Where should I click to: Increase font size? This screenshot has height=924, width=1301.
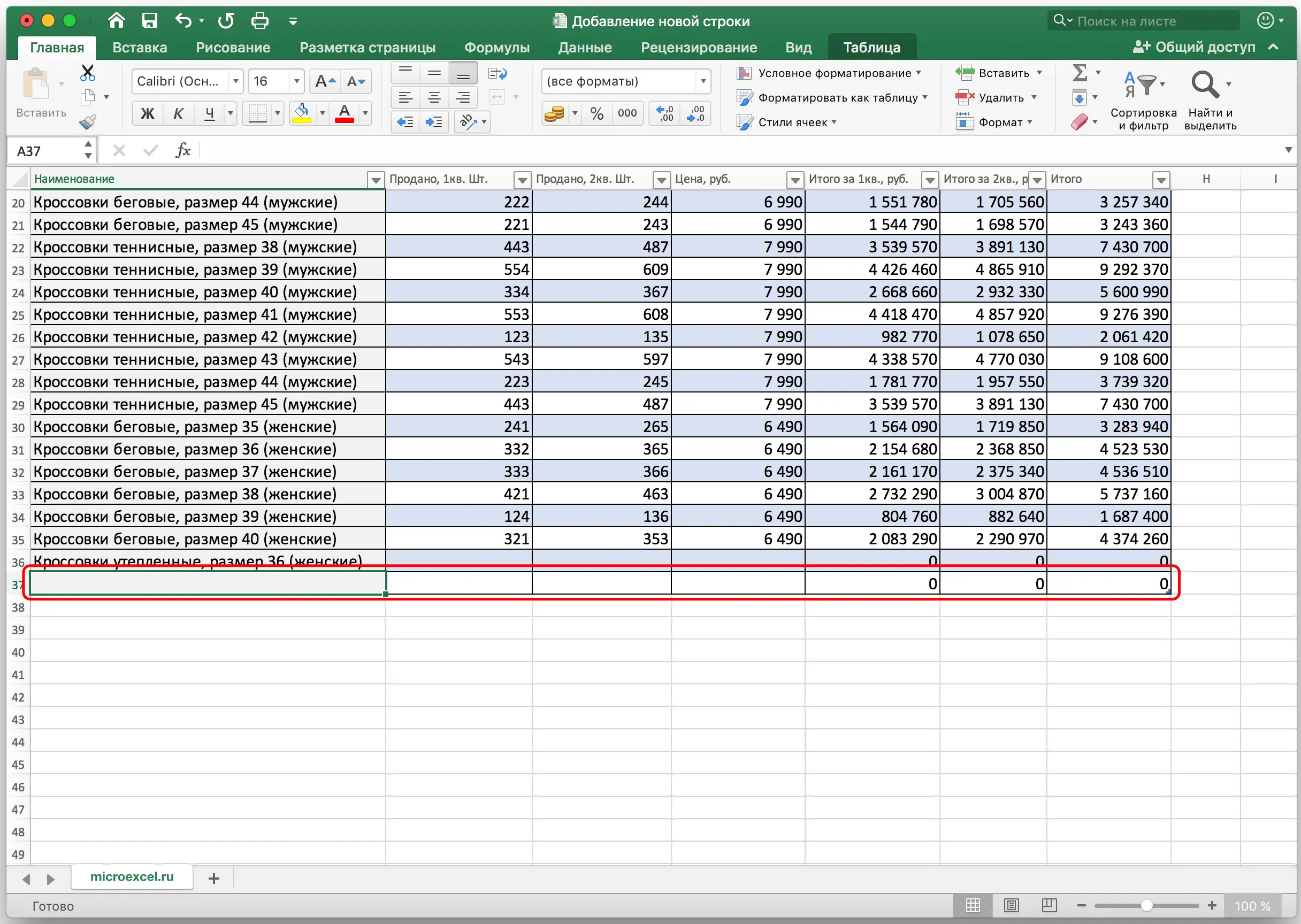[326, 81]
